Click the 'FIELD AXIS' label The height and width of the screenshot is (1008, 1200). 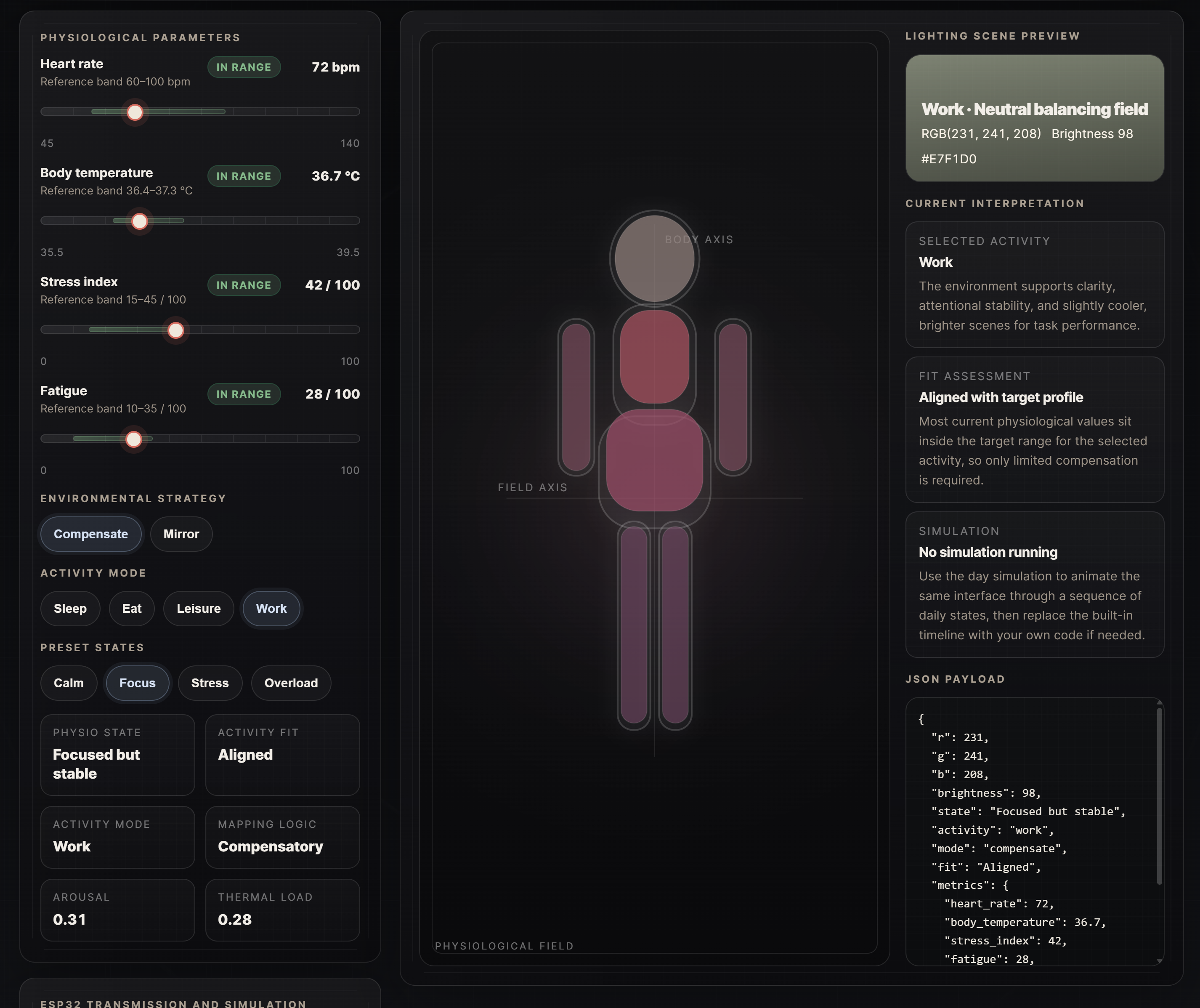[x=533, y=487]
